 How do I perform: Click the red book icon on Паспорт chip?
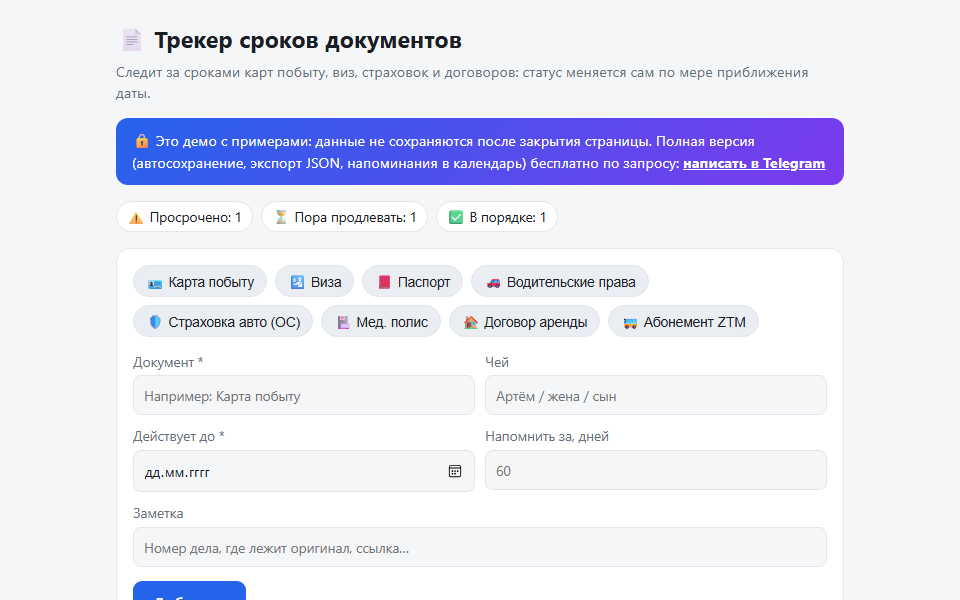[384, 282]
